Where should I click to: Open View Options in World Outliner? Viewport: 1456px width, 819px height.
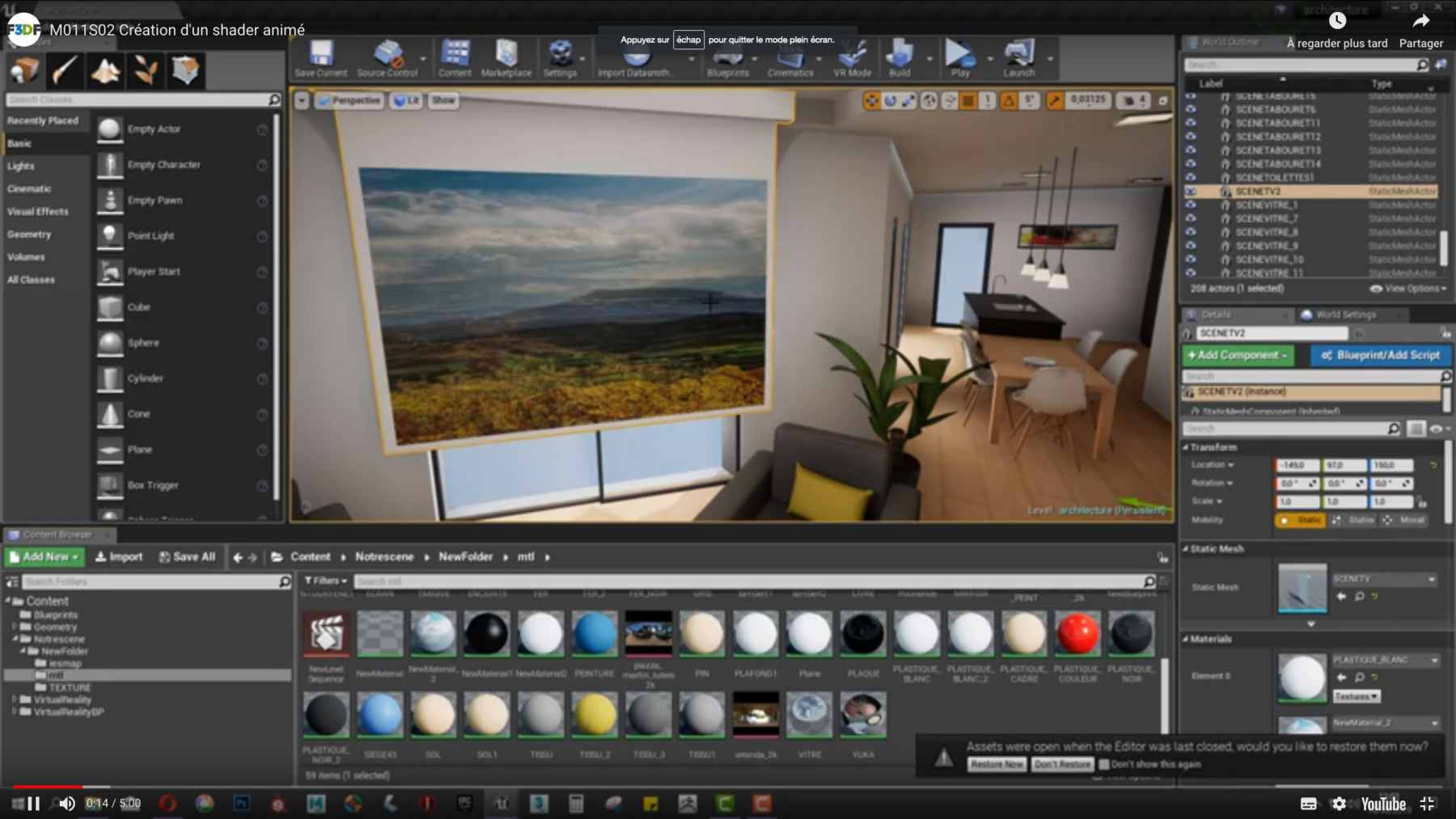[x=1408, y=289]
